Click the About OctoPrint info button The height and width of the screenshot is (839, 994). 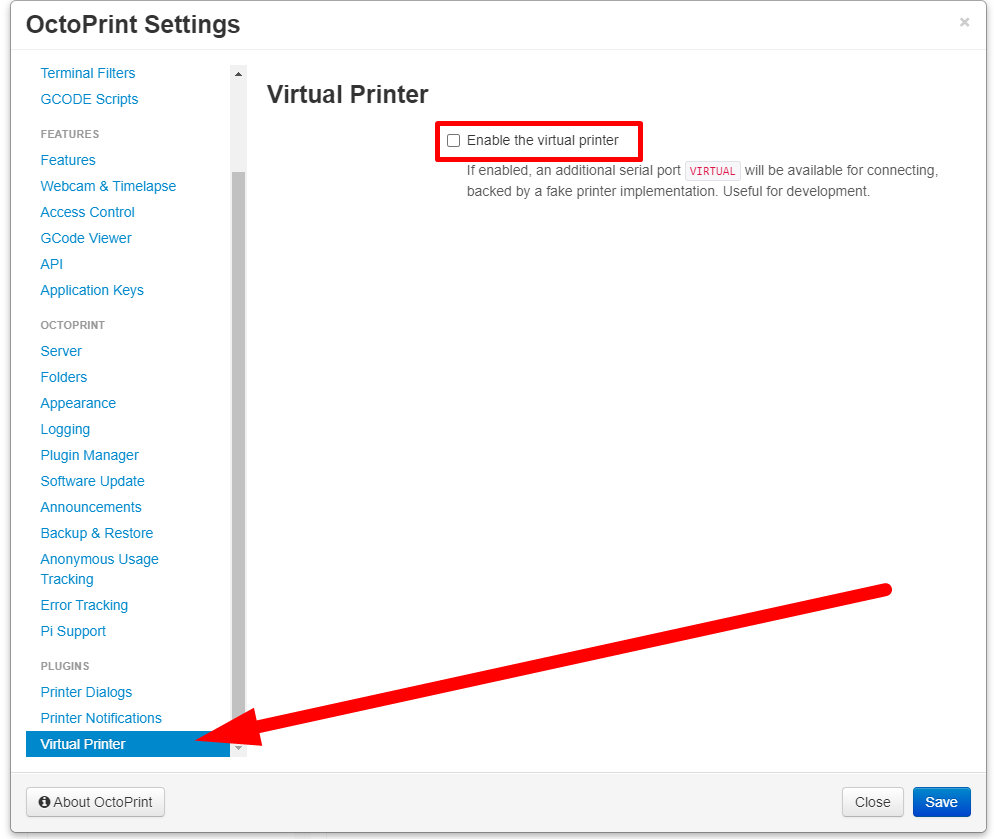pos(95,802)
